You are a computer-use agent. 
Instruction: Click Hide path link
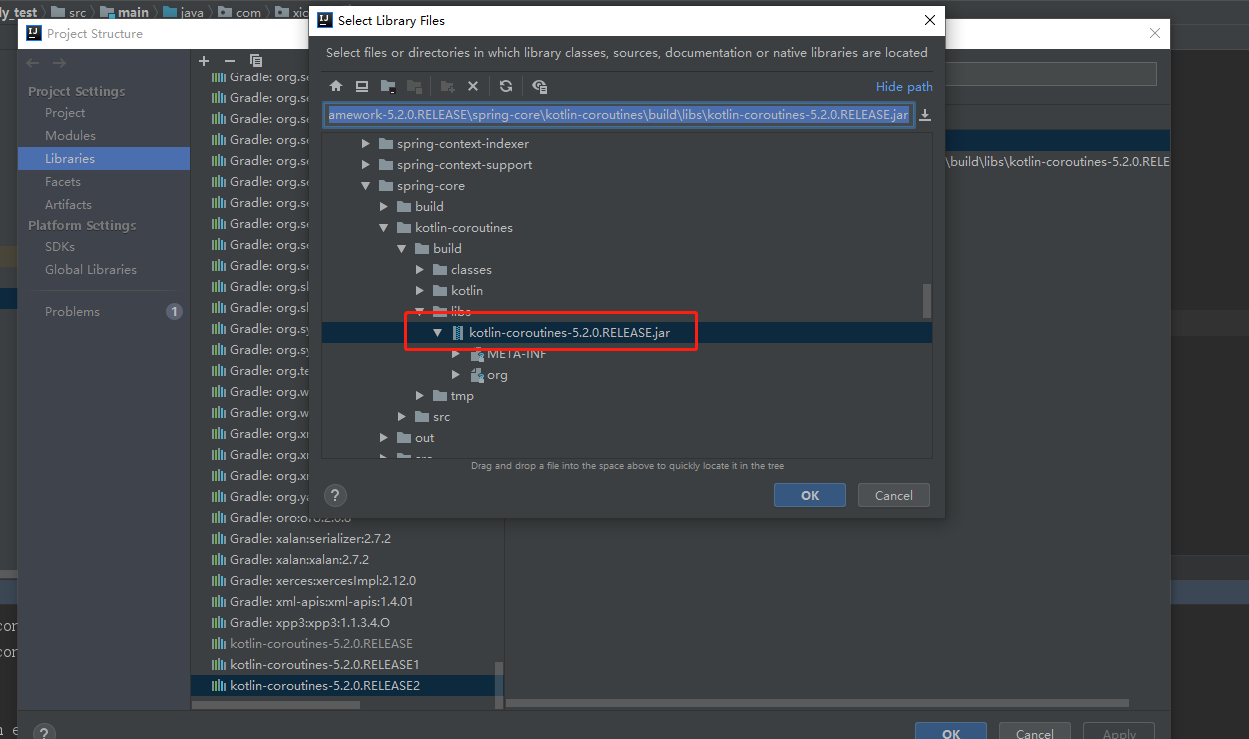tap(904, 87)
